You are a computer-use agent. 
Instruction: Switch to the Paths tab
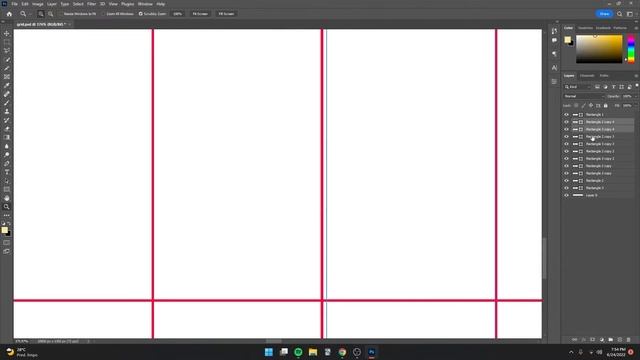[x=604, y=76]
